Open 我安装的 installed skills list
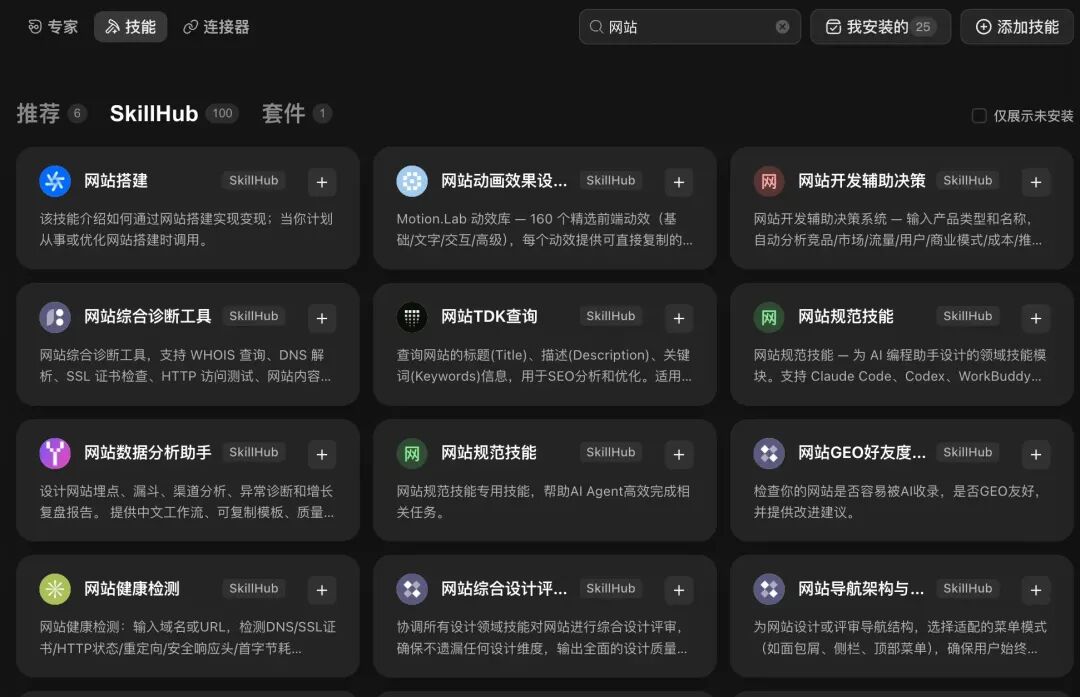 point(880,27)
